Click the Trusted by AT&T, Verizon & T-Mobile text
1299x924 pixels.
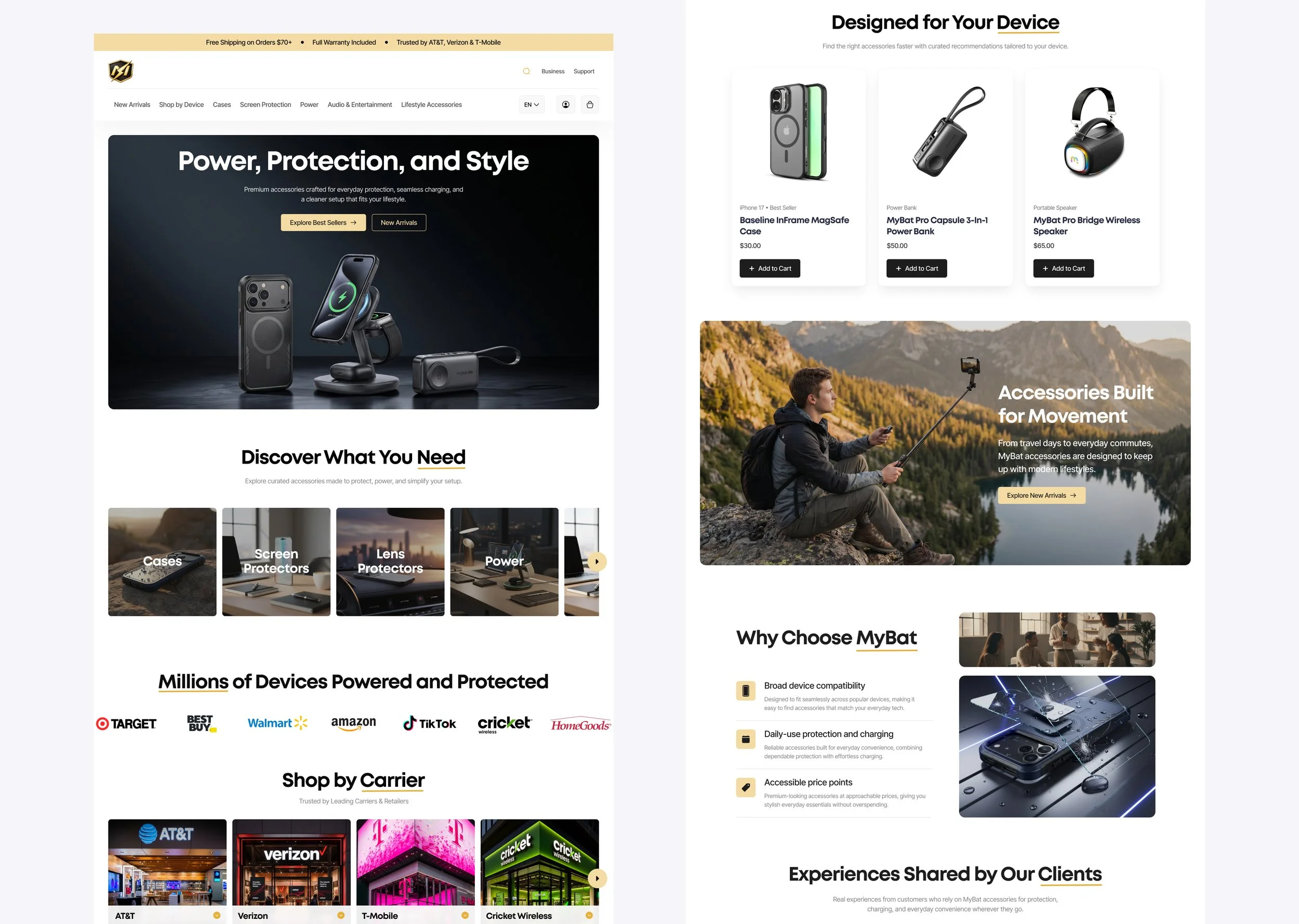coord(448,43)
